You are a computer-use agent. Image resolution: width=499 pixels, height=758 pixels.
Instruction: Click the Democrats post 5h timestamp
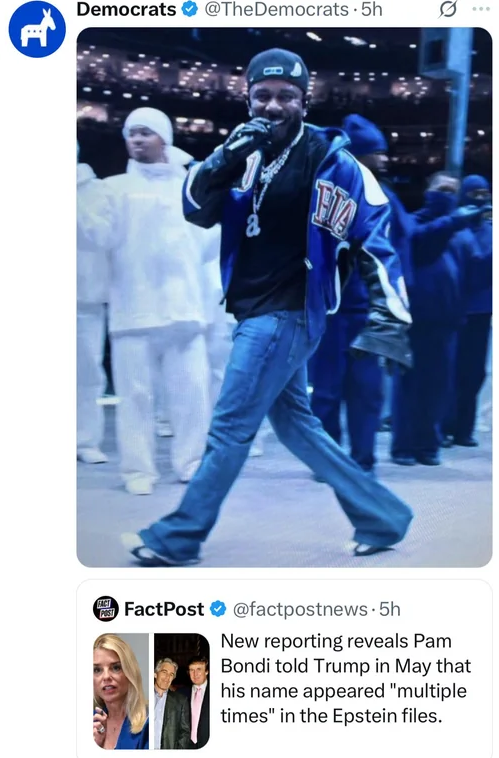click(x=371, y=9)
